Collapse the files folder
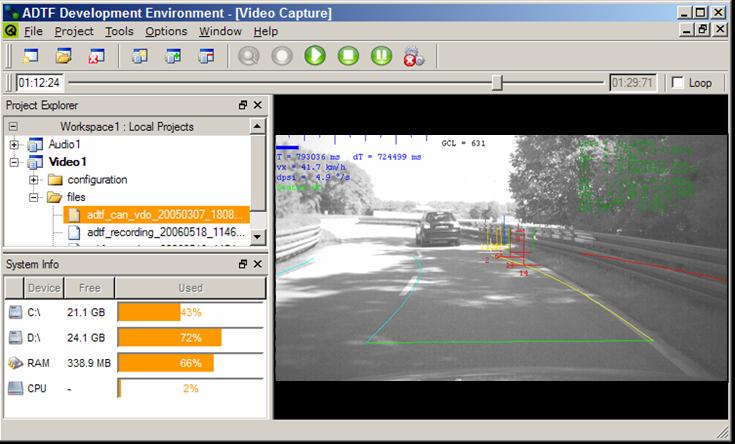This screenshot has height=444, width=735. click(33, 197)
